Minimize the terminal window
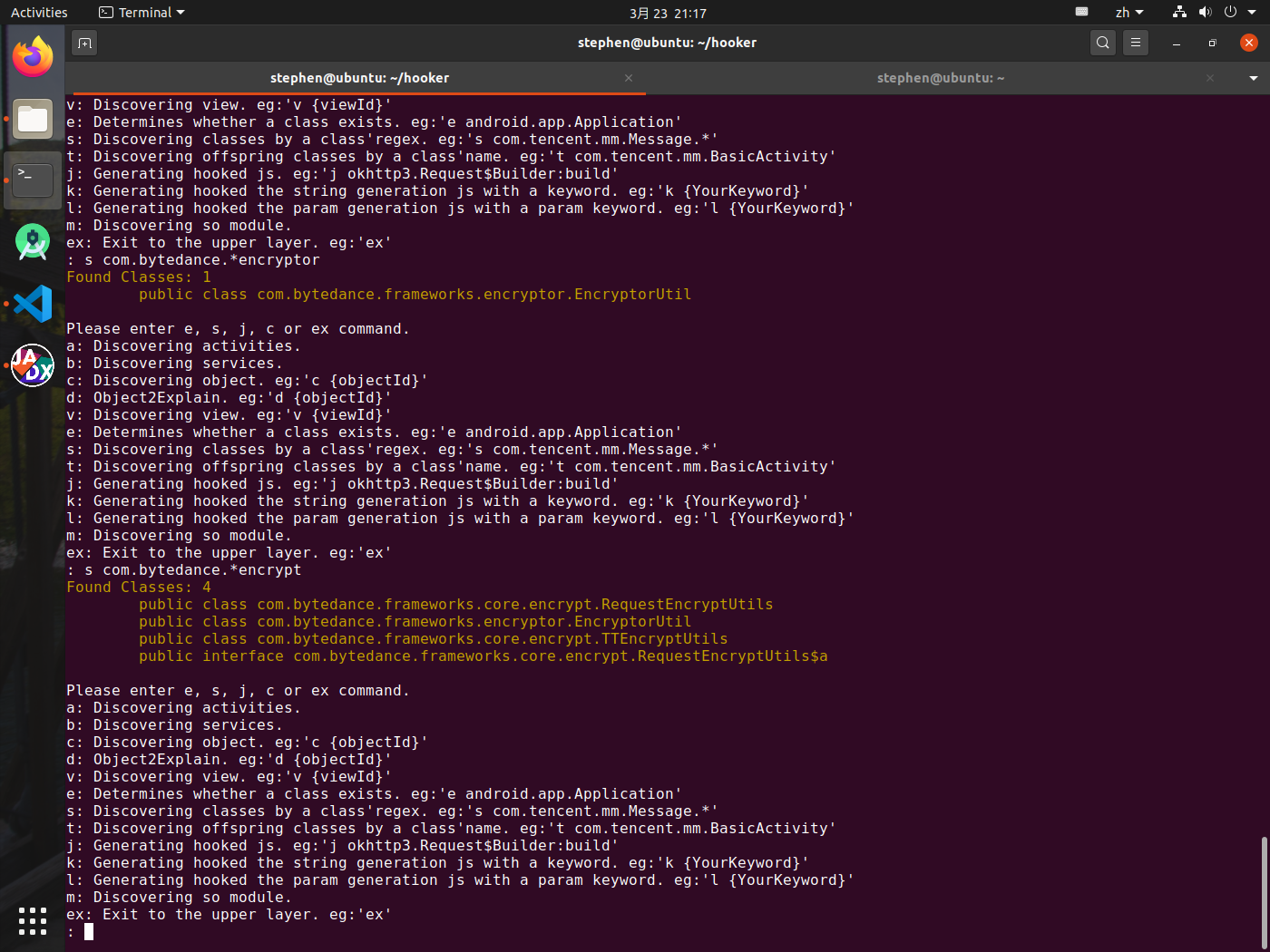The image size is (1270, 952). tap(1177, 43)
